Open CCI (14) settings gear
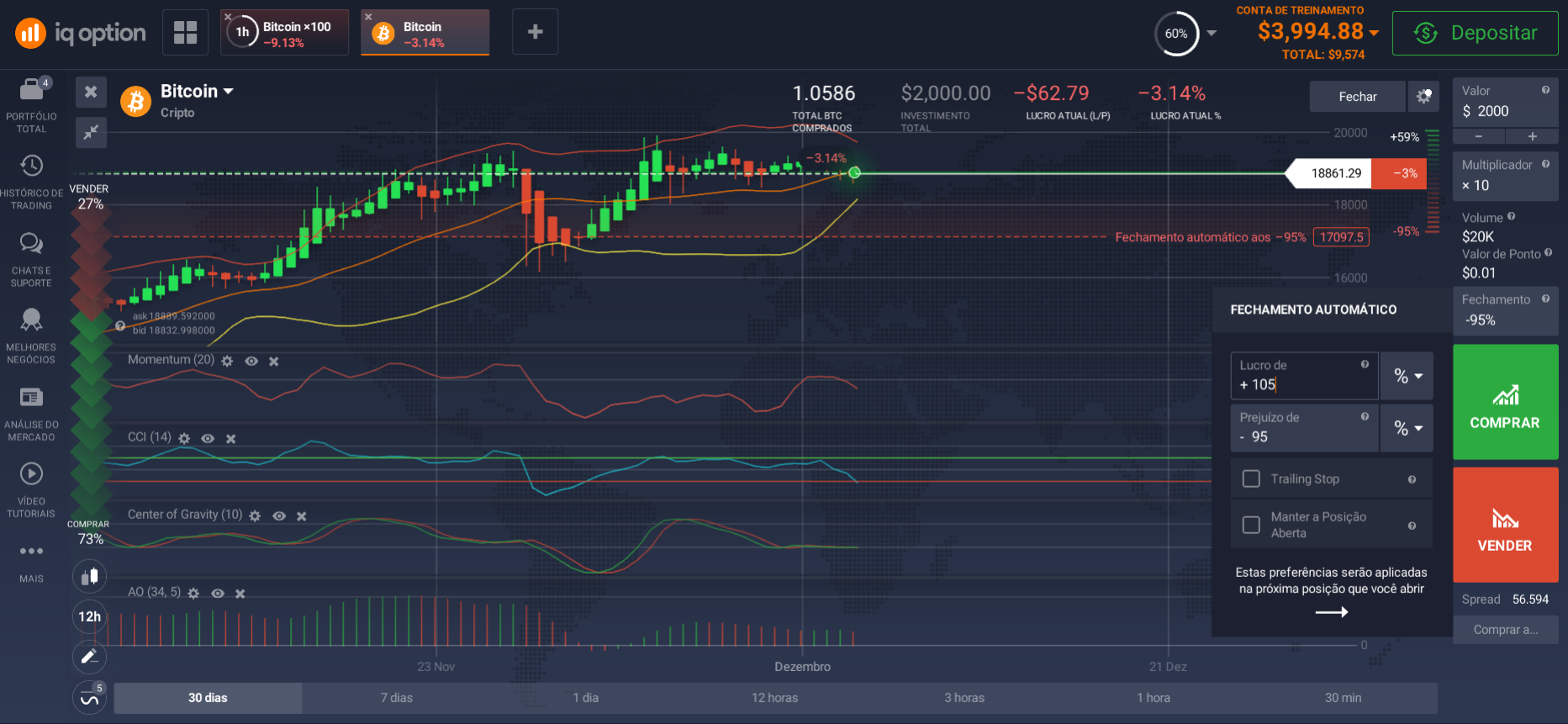This screenshot has width=1568, height=724. point(184,439)
